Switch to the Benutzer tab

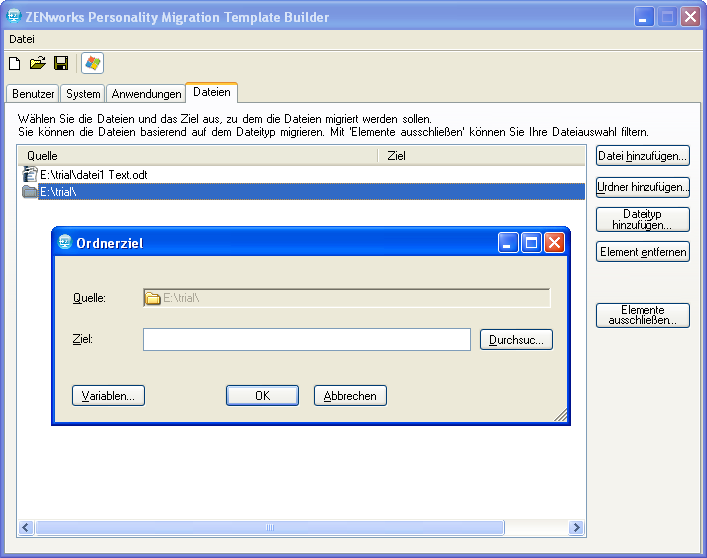pos(33,94)
